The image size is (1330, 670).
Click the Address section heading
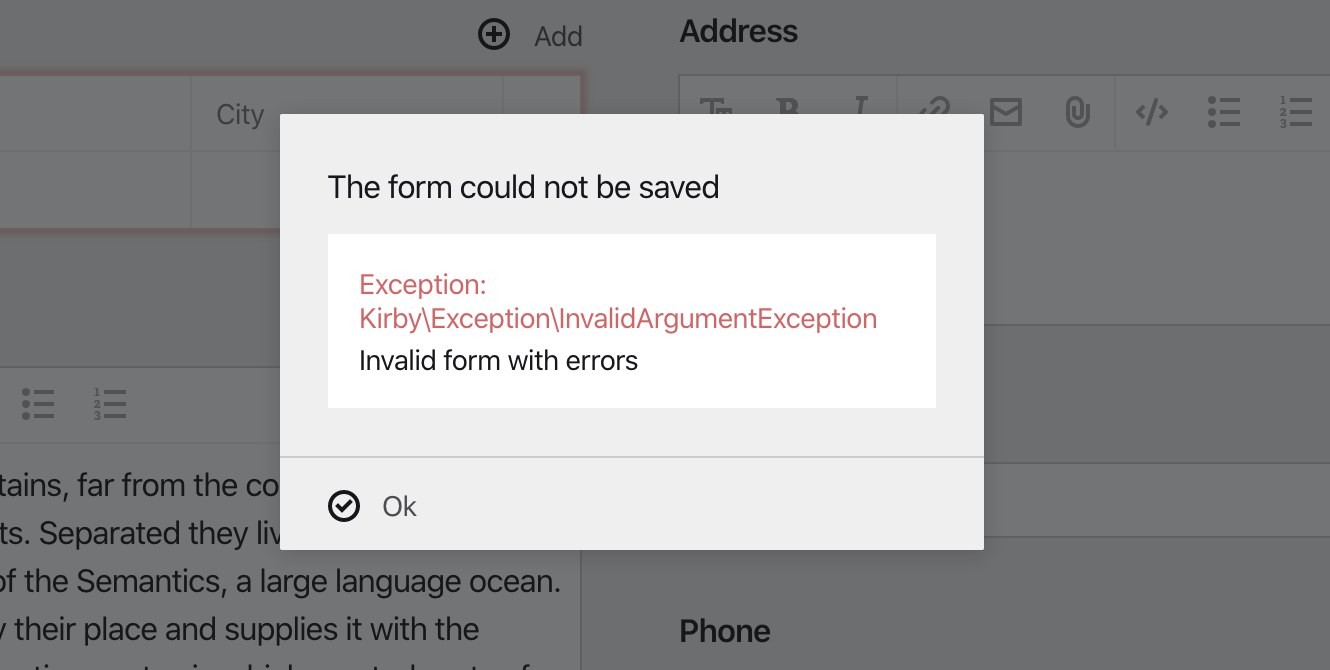pyautogui.click(x=738, y=31)
